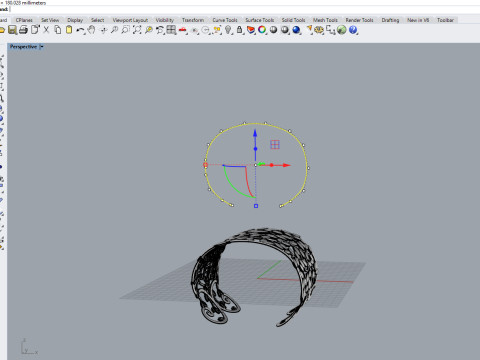
Task: Open the Visibility tab
Action: coord(165,20)
